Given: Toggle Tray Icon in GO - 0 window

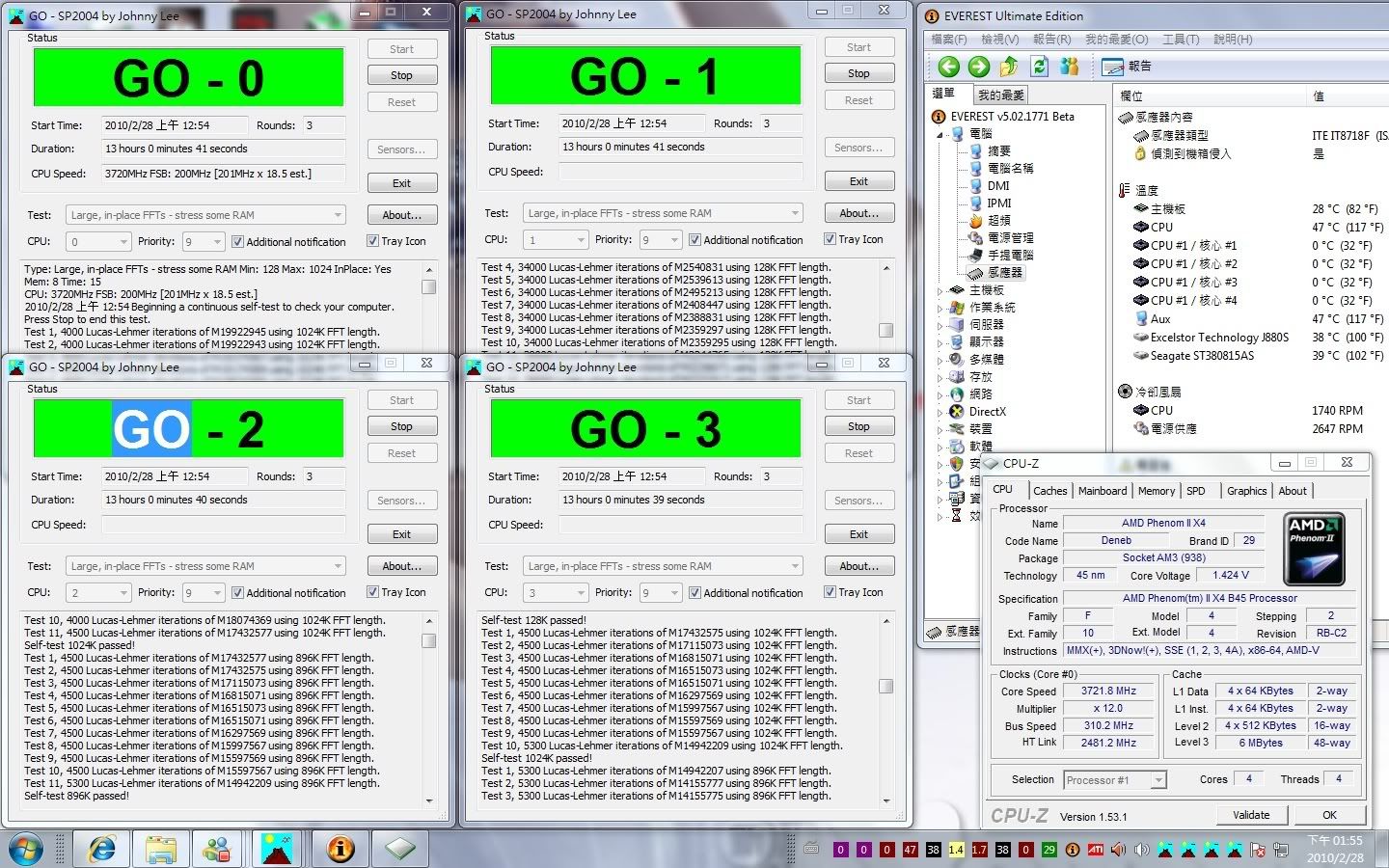Looking at the screenshot, I should (x=396, y=241).
